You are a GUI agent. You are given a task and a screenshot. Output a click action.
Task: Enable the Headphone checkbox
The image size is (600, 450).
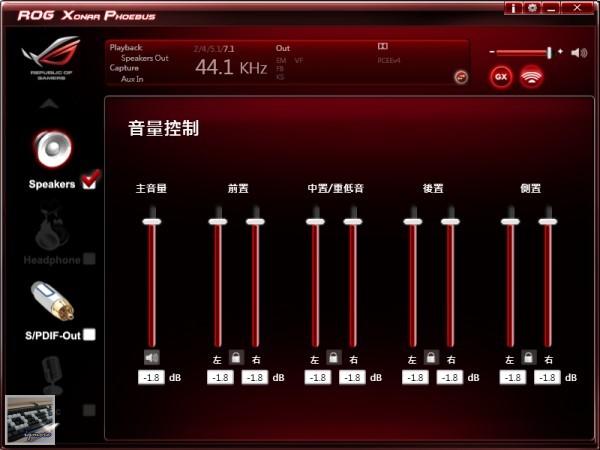click(90, 259)
